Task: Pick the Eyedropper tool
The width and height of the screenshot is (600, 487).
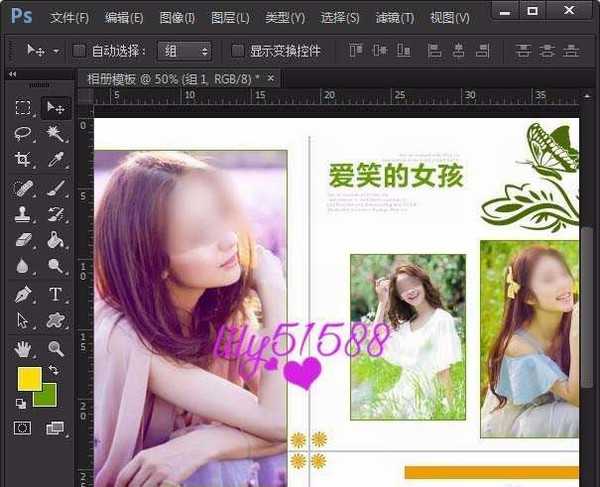Action: tap(55, 160)
